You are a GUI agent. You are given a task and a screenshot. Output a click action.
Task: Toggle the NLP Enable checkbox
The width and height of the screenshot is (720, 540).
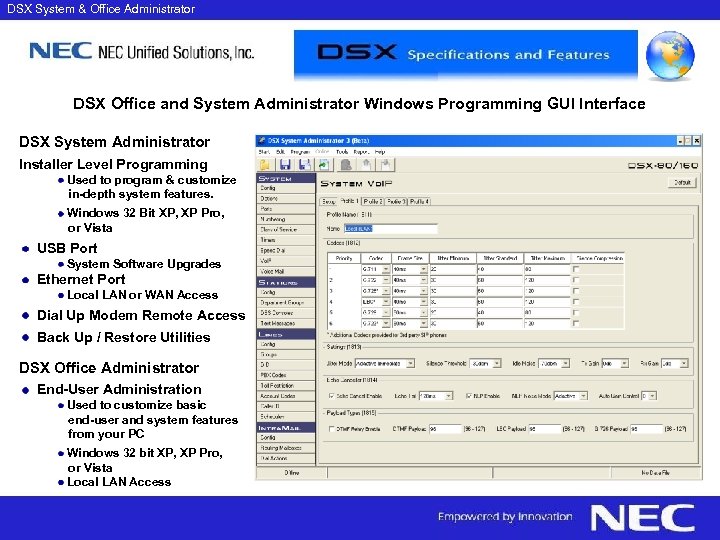coord(469,396)
